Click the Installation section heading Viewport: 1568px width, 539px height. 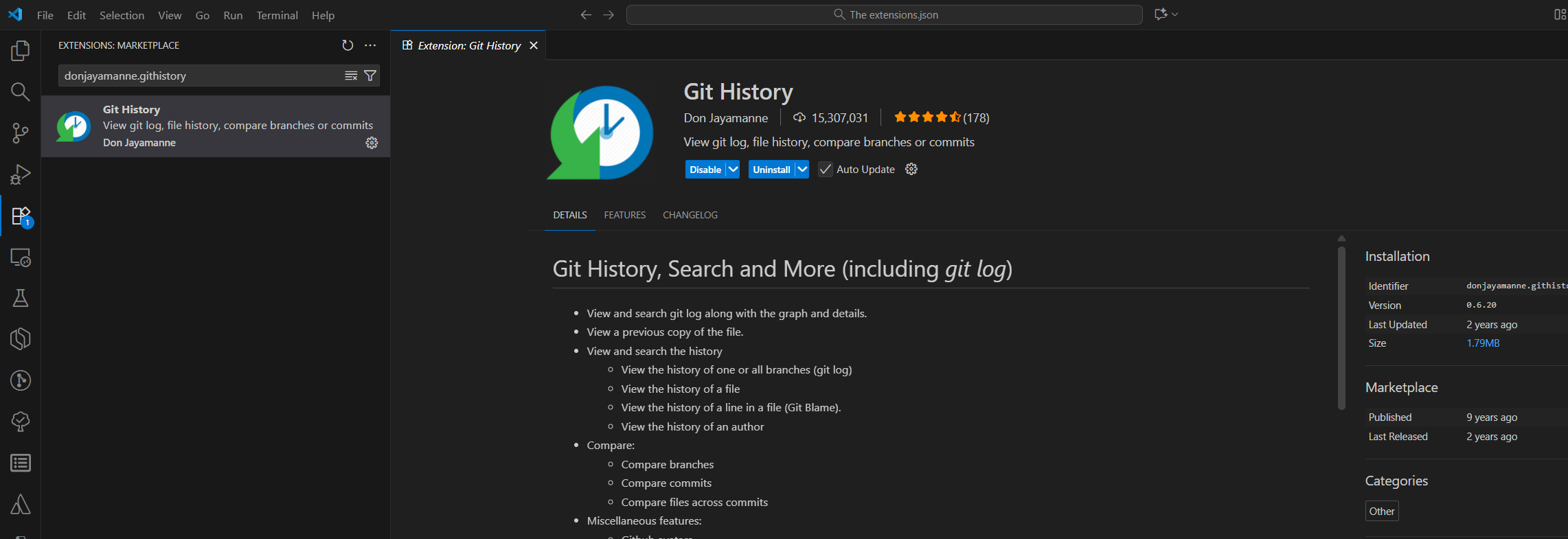(1397, 256)
